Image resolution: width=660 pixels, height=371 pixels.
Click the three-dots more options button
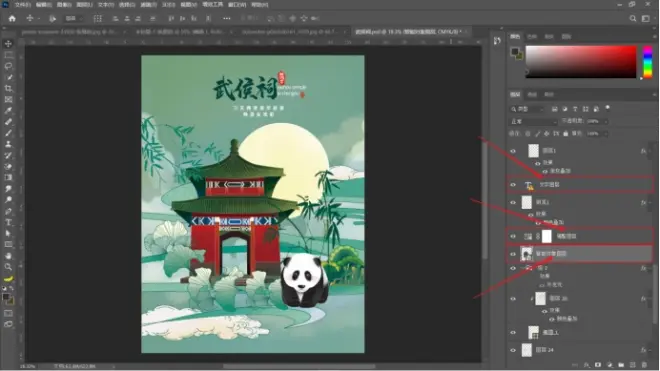[226, 19]
